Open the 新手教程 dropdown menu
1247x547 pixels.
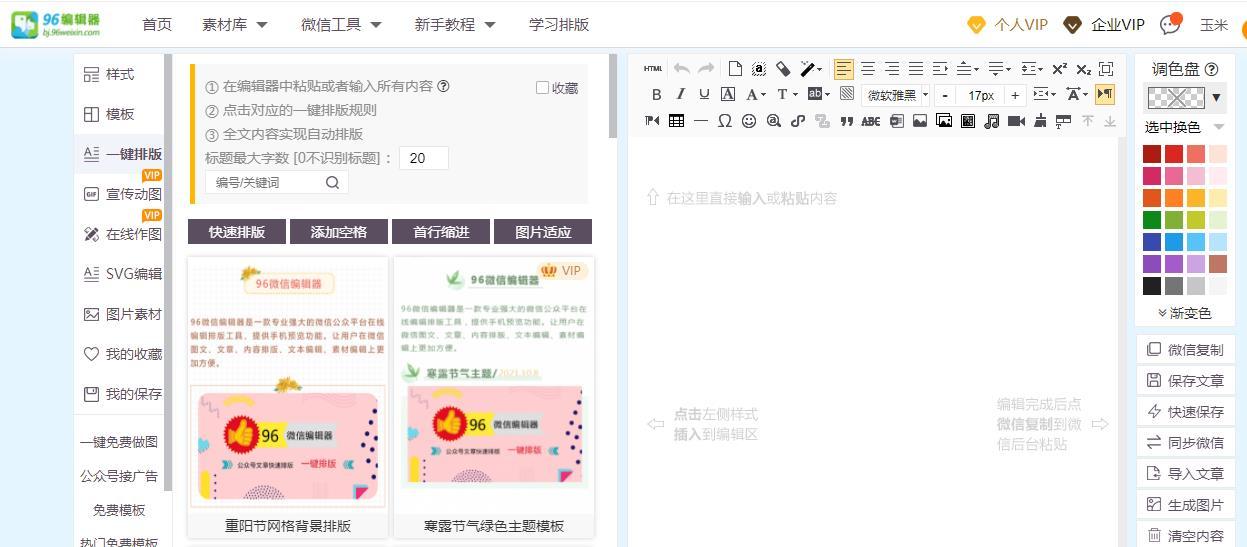pos(454,24)
